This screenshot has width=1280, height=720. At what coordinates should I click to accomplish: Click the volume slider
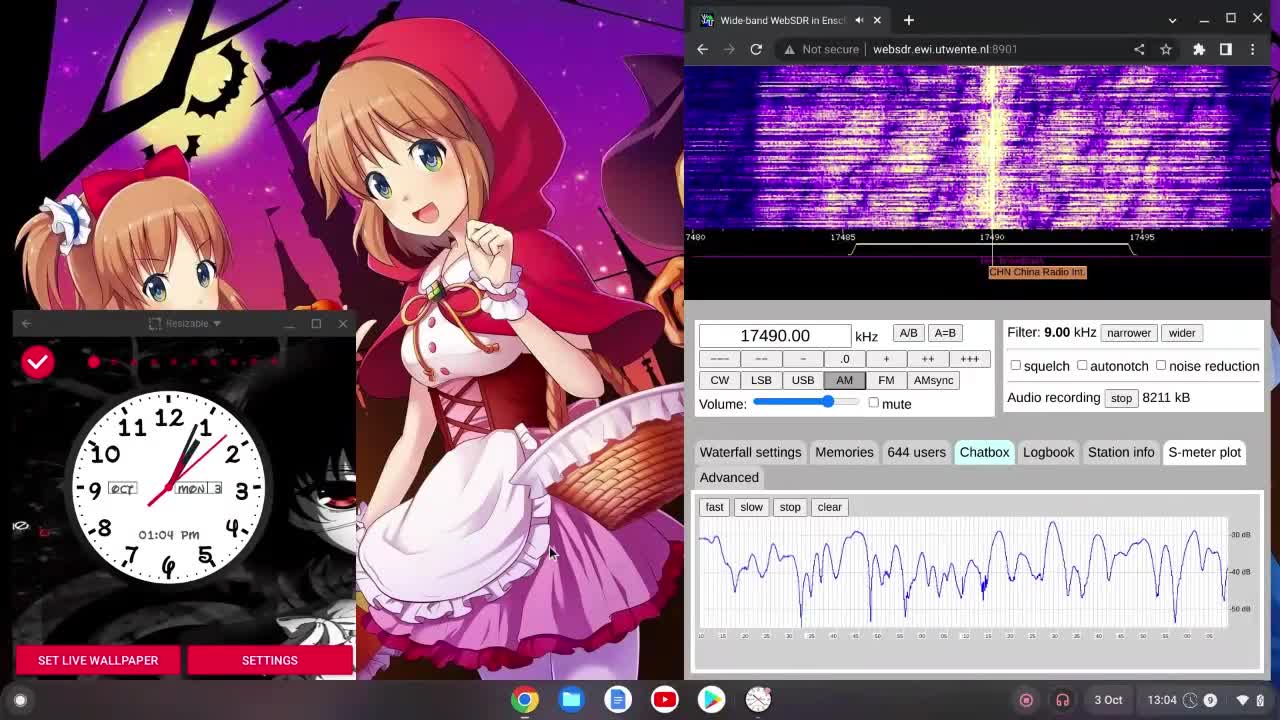pos(806,402)
